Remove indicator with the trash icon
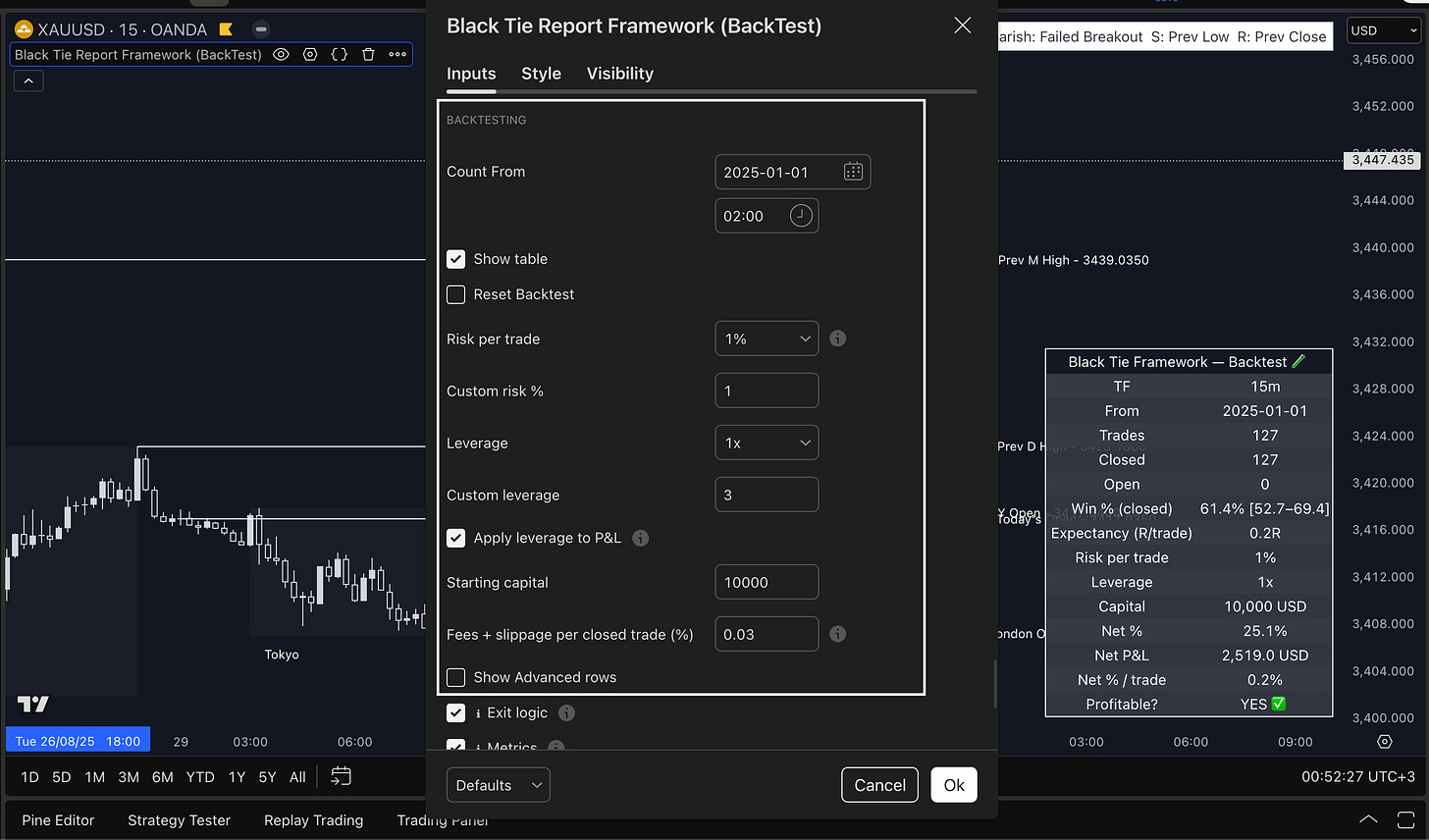Image resolution: width=1429 pixels, height=840 pixels. click(368, 55)
